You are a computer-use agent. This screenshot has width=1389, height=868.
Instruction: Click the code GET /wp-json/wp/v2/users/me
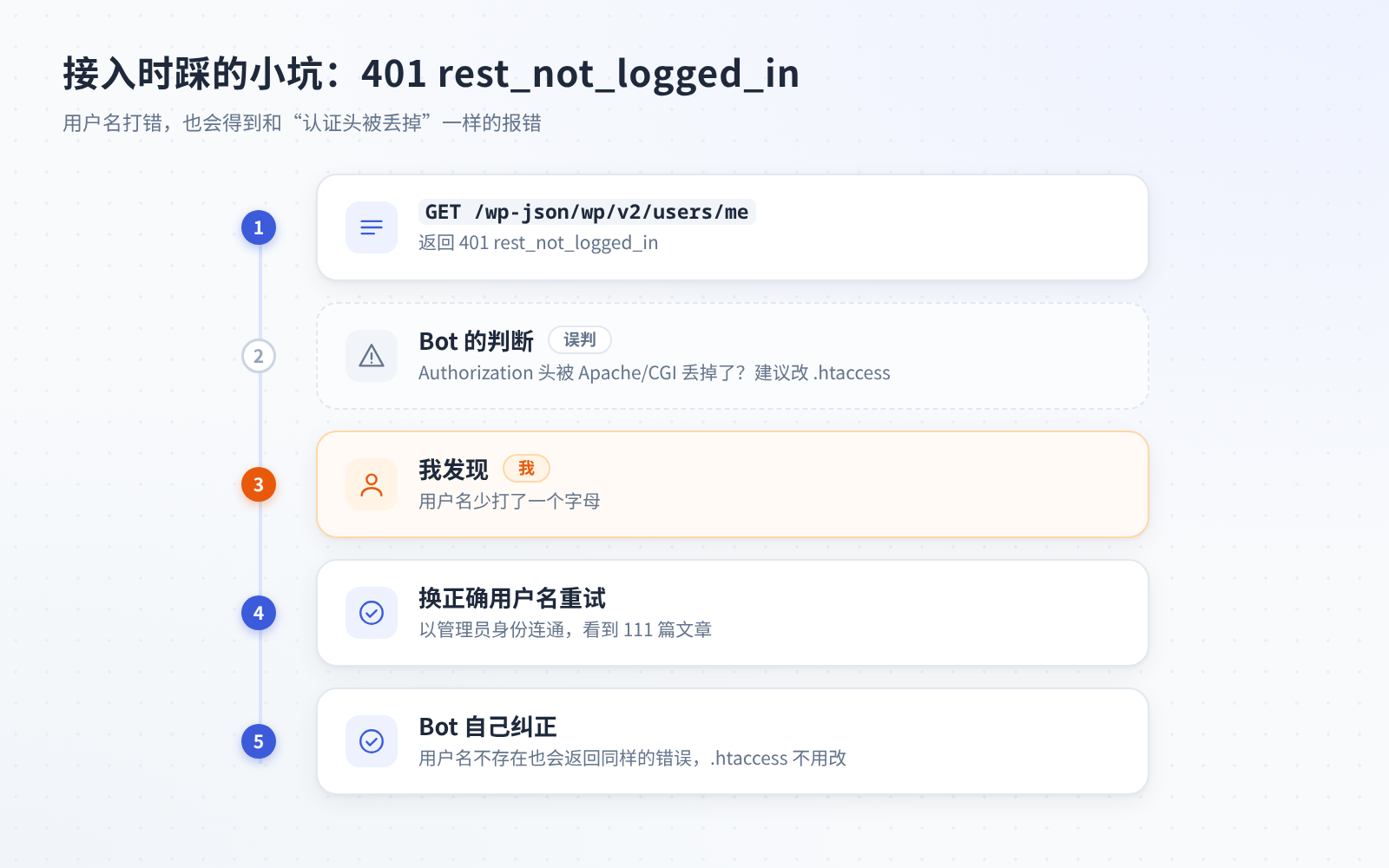click(x=587, y=212)
